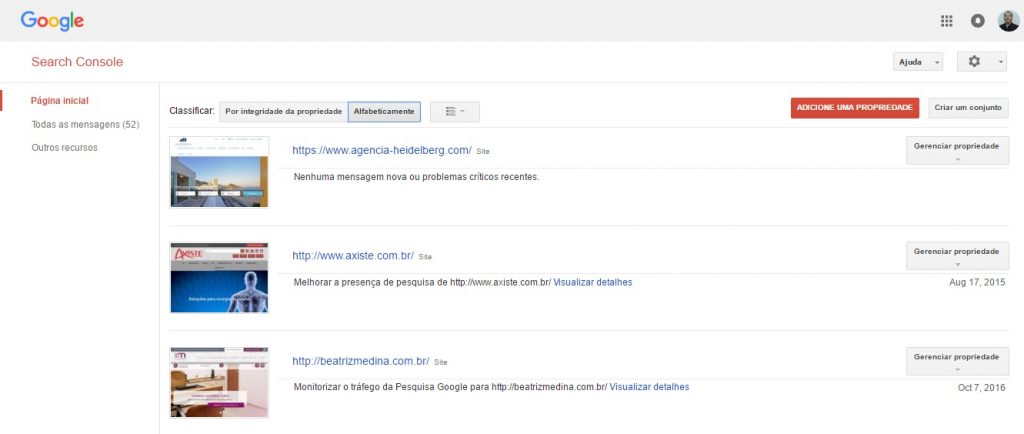Image resolution: width=1024 pixels, height=434 pixels.
Task: Open https://www.agencia-heidelberg.com/ property link
Action: (382, 150)
